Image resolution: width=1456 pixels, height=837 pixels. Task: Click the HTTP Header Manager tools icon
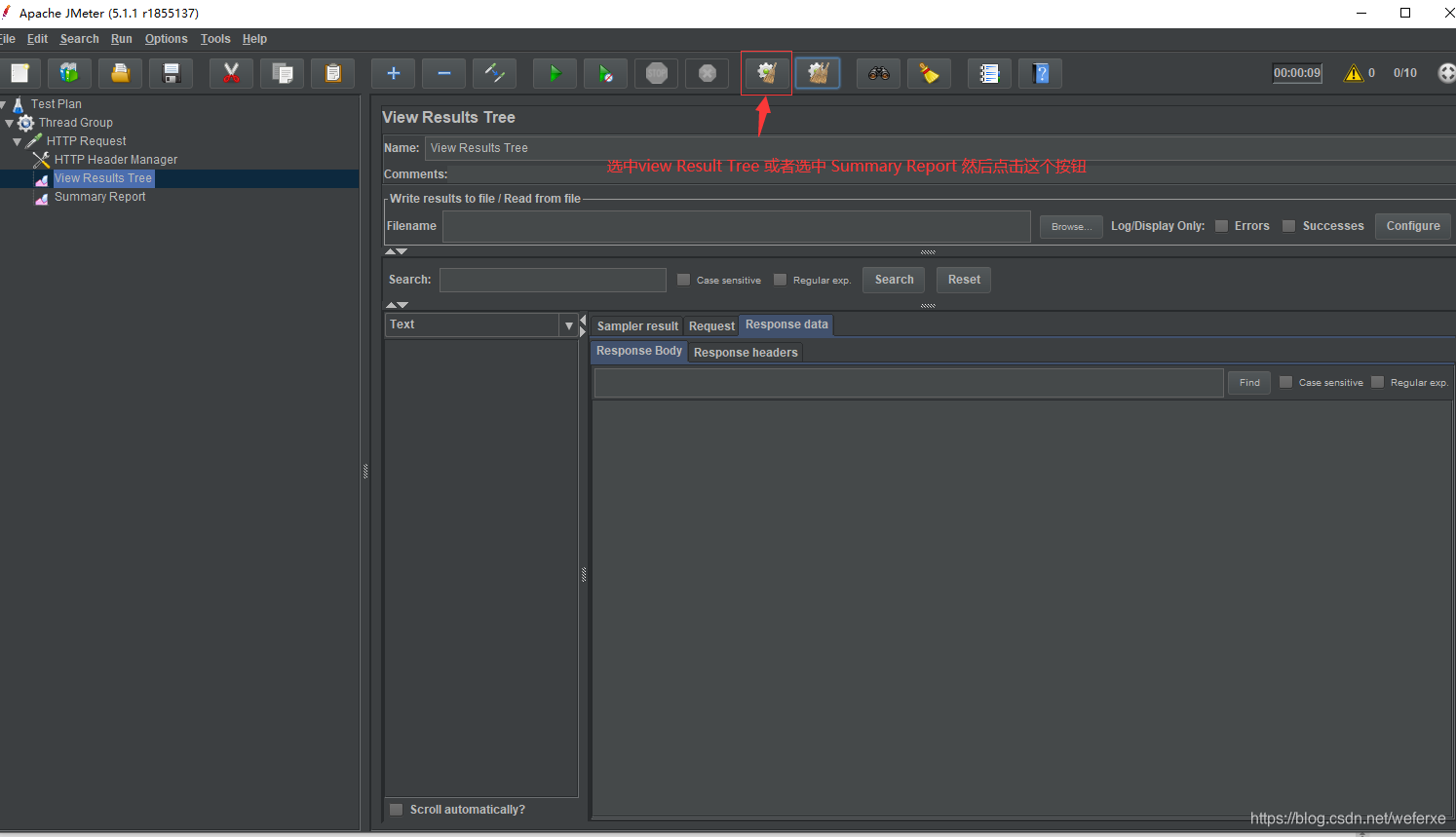click(41, 160)
